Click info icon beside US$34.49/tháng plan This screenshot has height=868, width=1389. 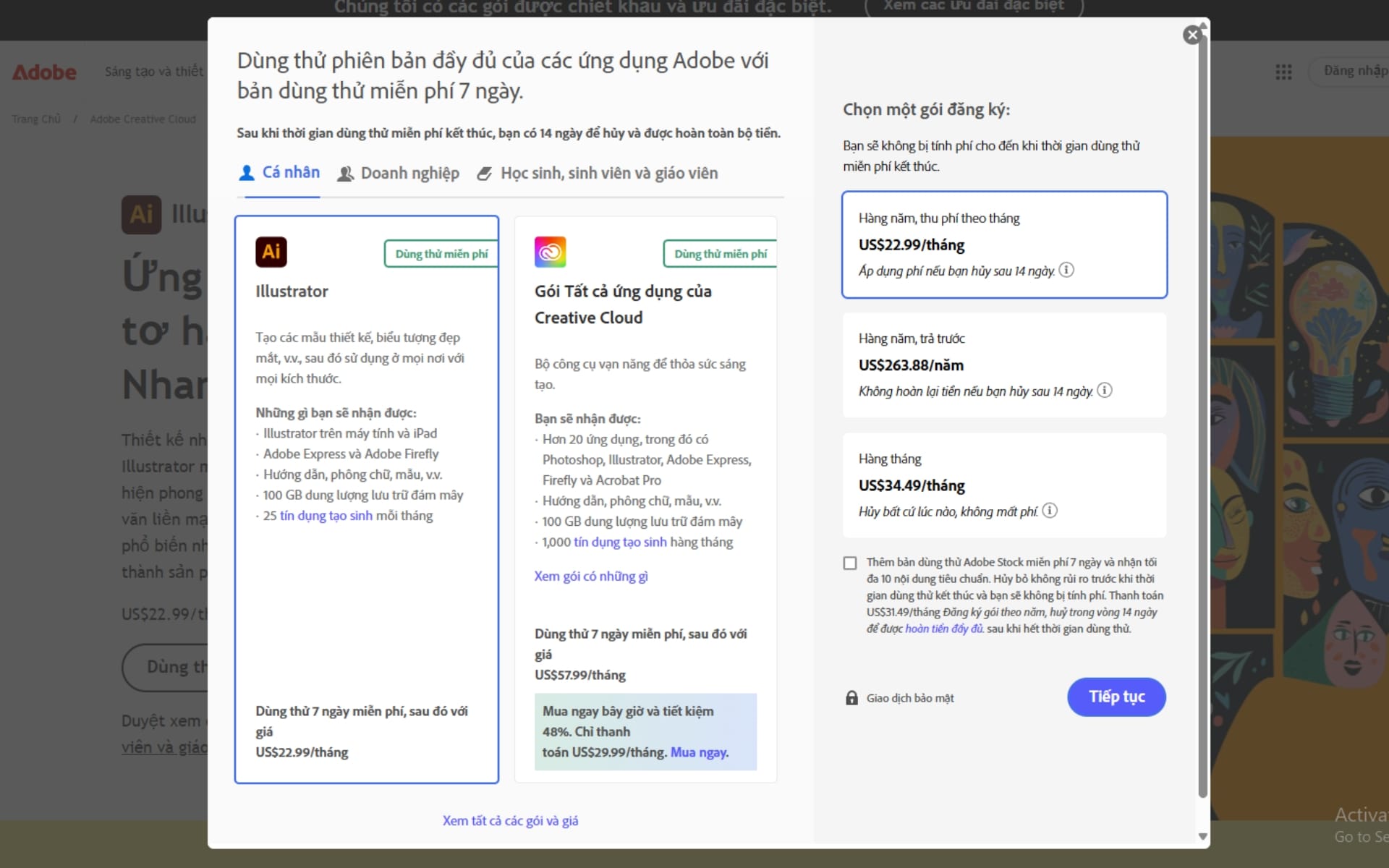(1050, 511)
